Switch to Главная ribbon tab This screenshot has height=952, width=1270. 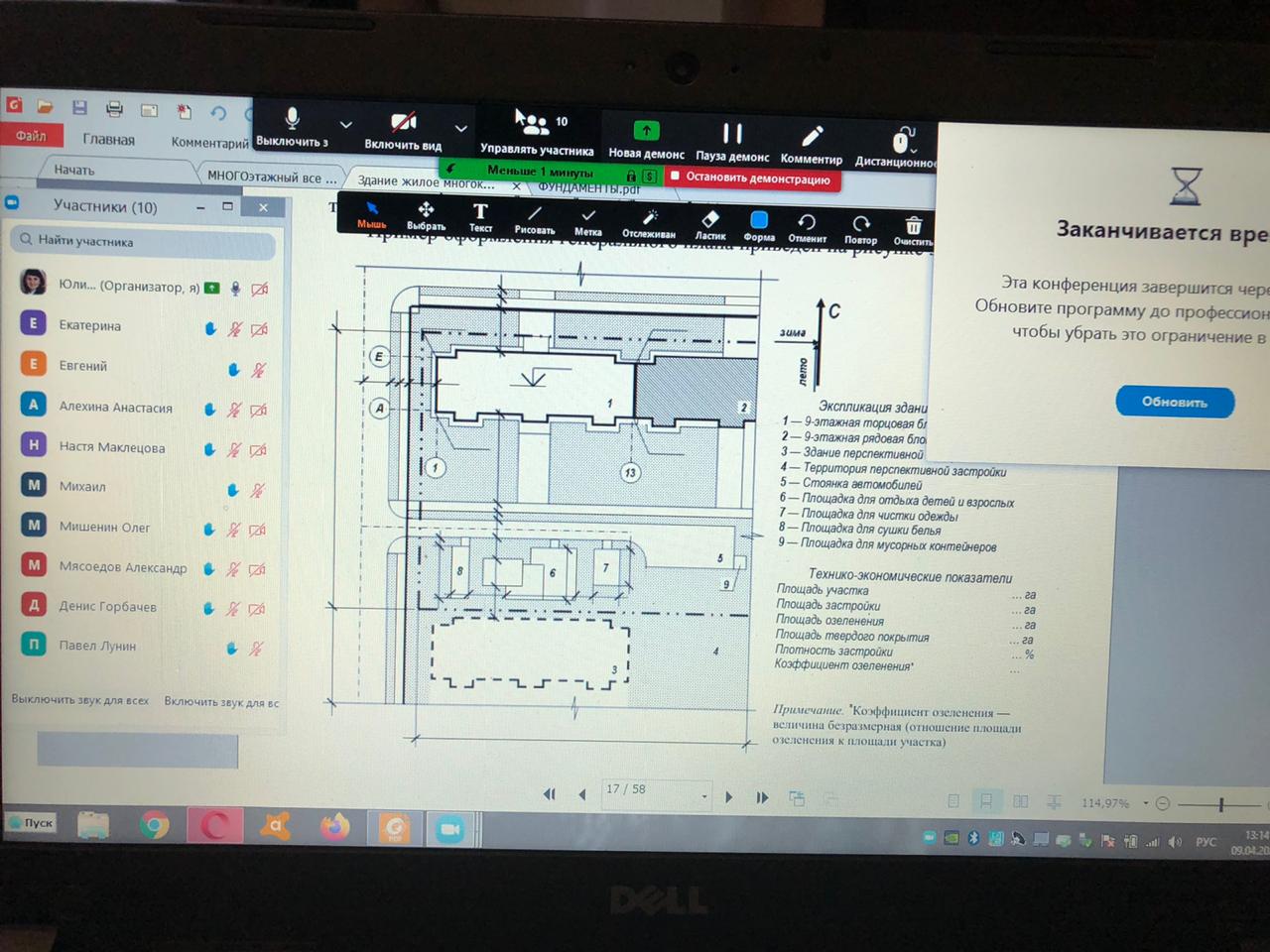(x=108, y=140)
